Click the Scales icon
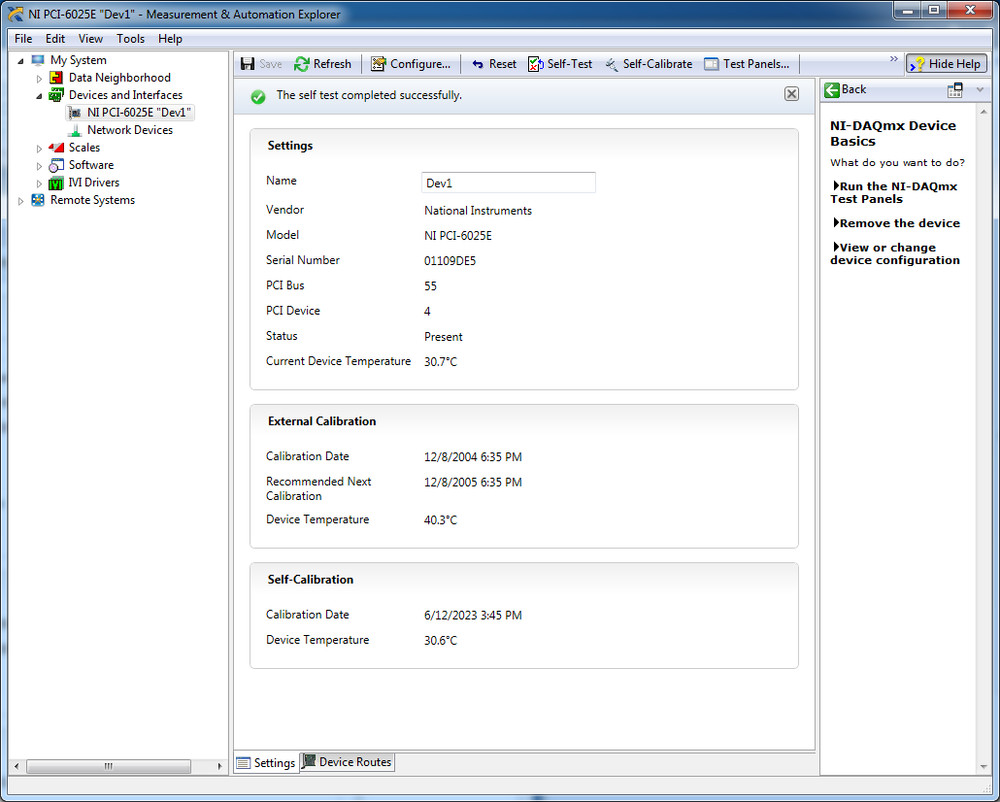This screenshot has width=1000, height=802. pos(56,147)
